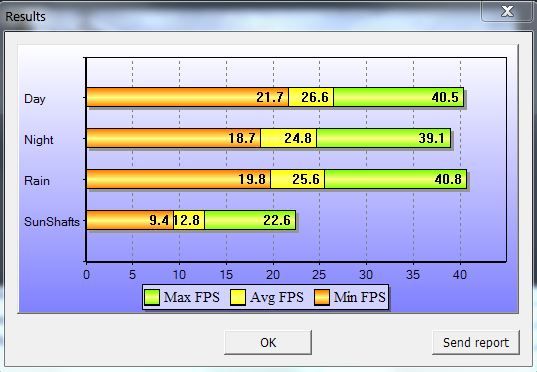
Task: Click the green Max FPS legend swatch
Action: click(152, 297)
